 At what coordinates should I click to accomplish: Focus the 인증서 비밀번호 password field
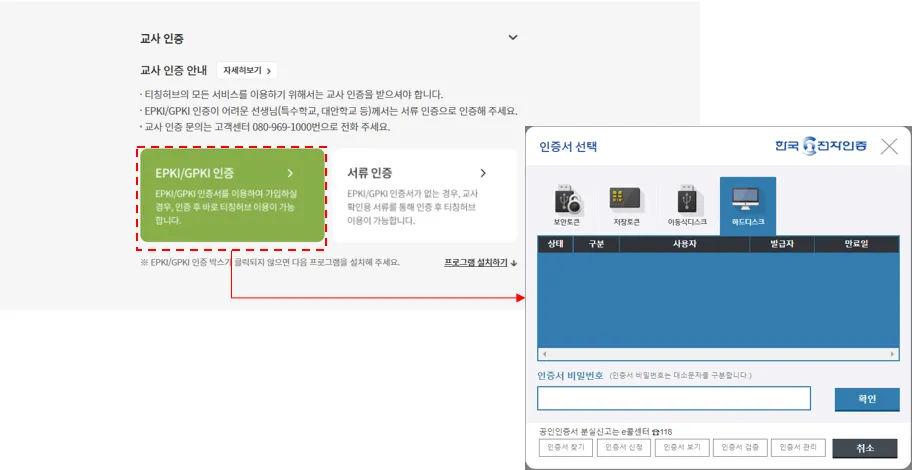[673, 398]
